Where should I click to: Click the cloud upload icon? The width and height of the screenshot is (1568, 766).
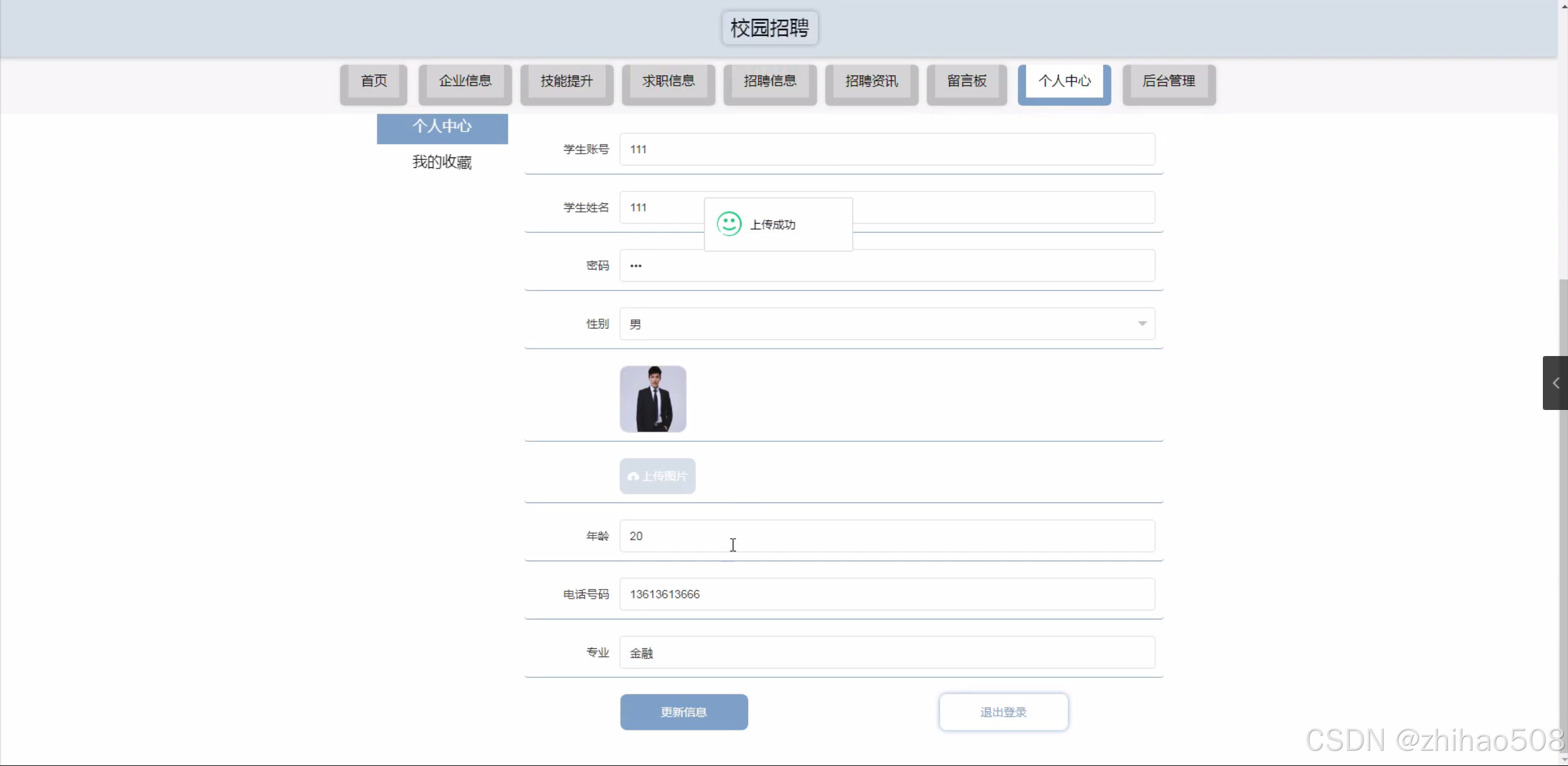633,476
